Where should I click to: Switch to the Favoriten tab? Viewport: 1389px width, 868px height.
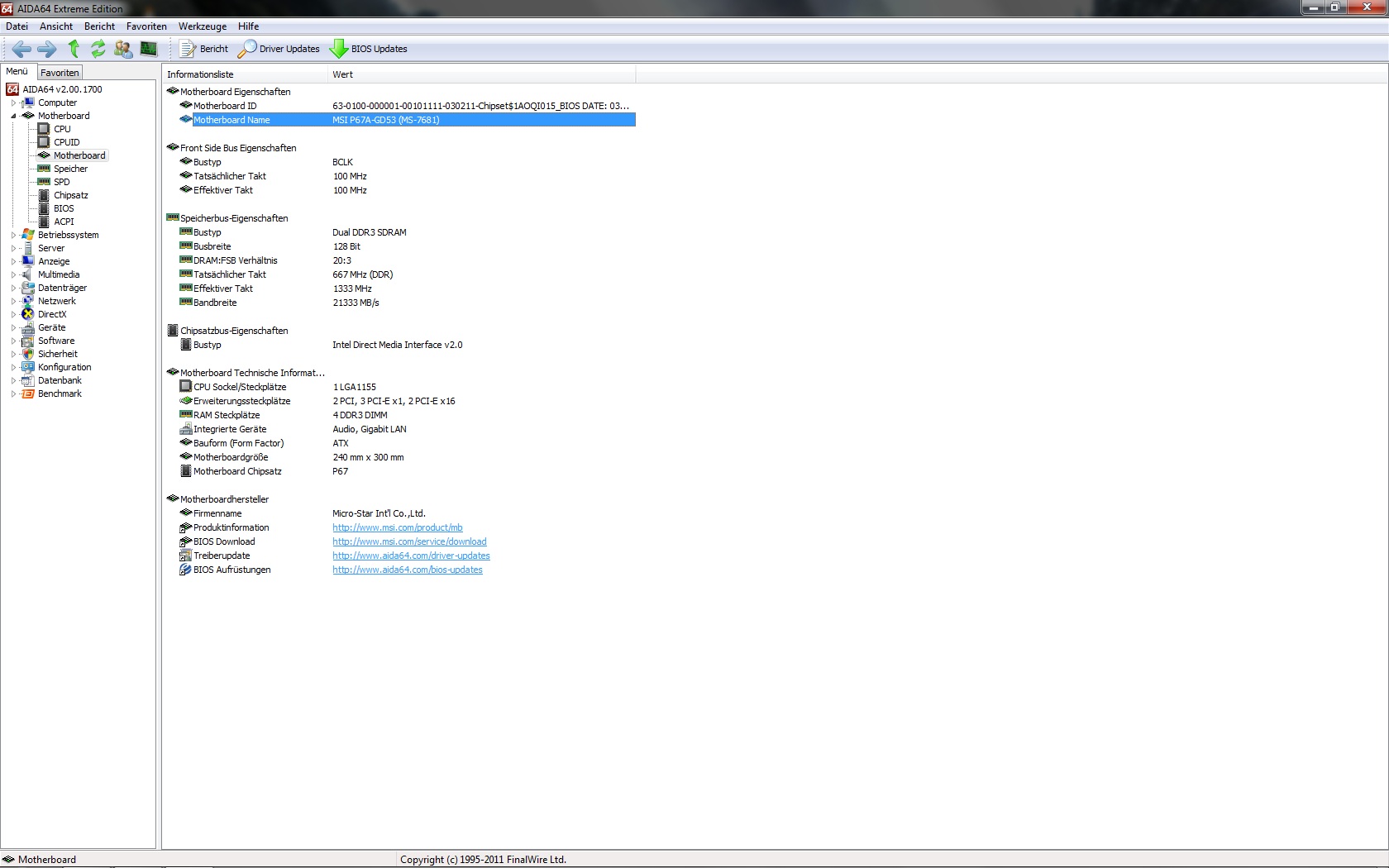60,73
